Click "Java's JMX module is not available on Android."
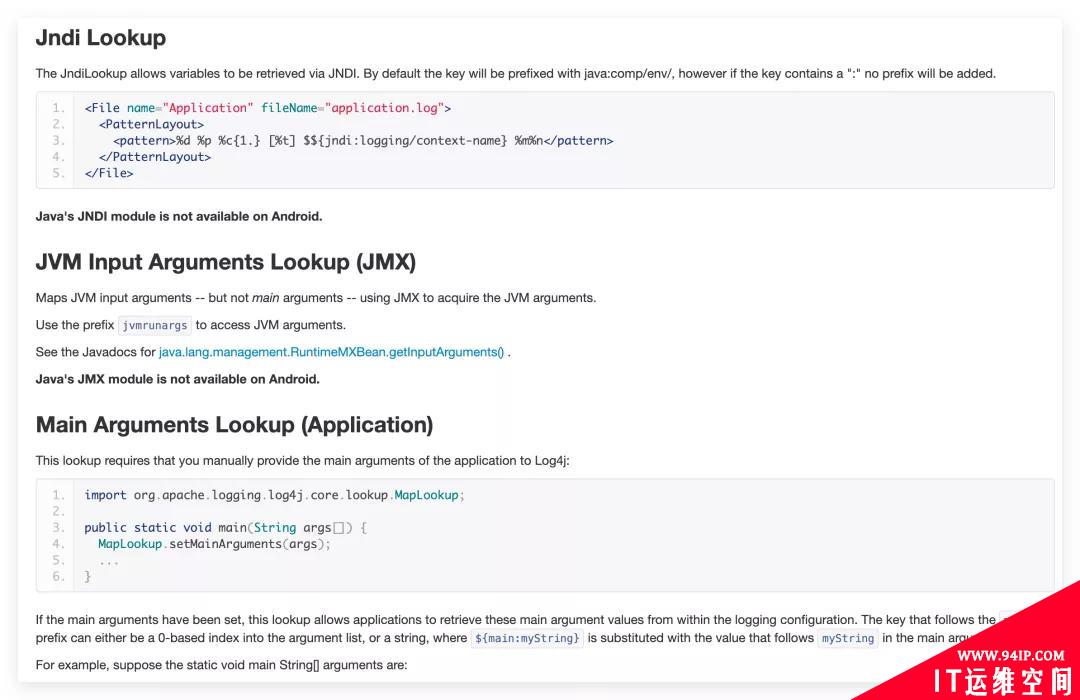Image resolution: width=1080 pixels, height=700 pixels. (x=178, y=379)
